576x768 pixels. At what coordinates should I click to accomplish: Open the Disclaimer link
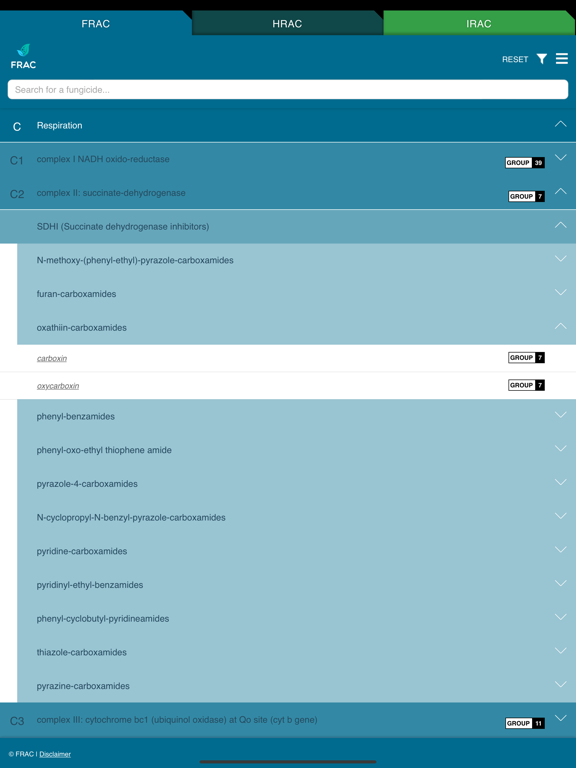pyautogui.click(x=55, y=754)
